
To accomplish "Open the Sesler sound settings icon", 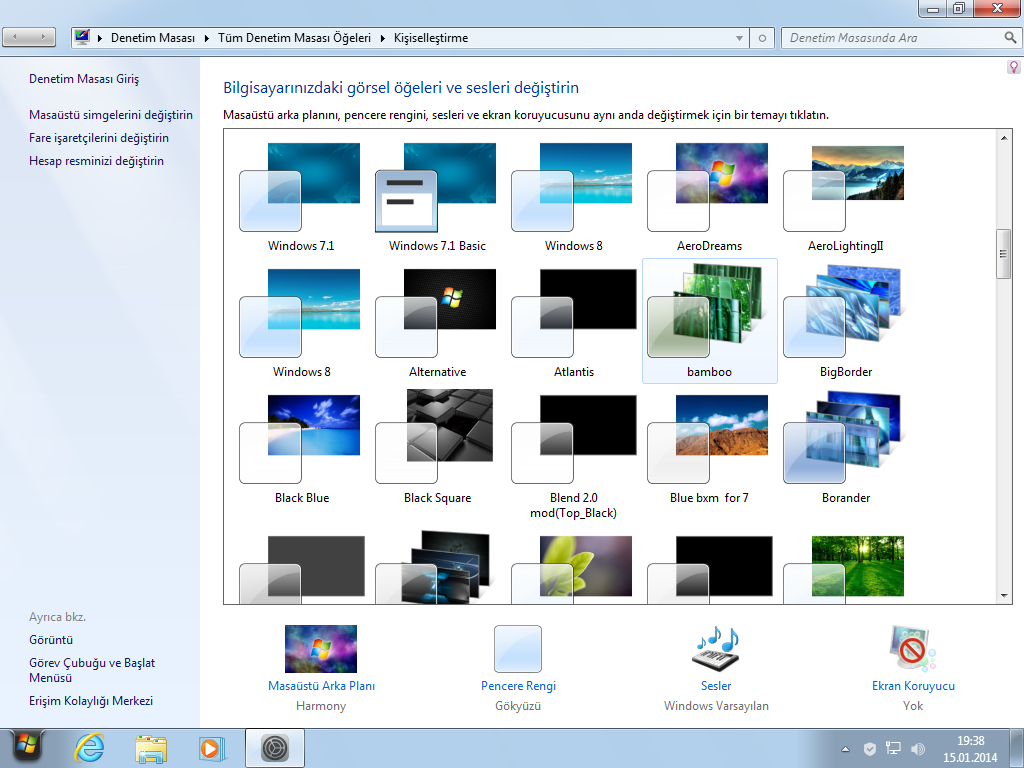I will tap(716, 650).
